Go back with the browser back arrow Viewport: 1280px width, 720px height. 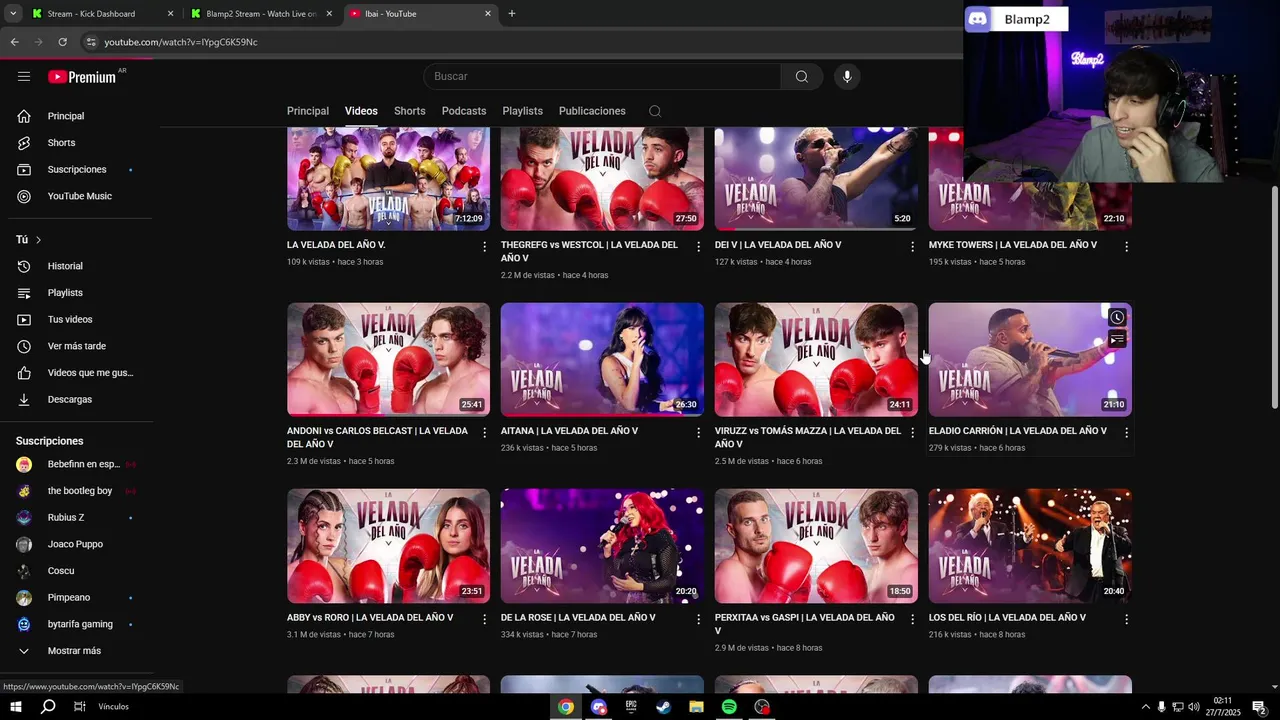(x=14, y=42)
